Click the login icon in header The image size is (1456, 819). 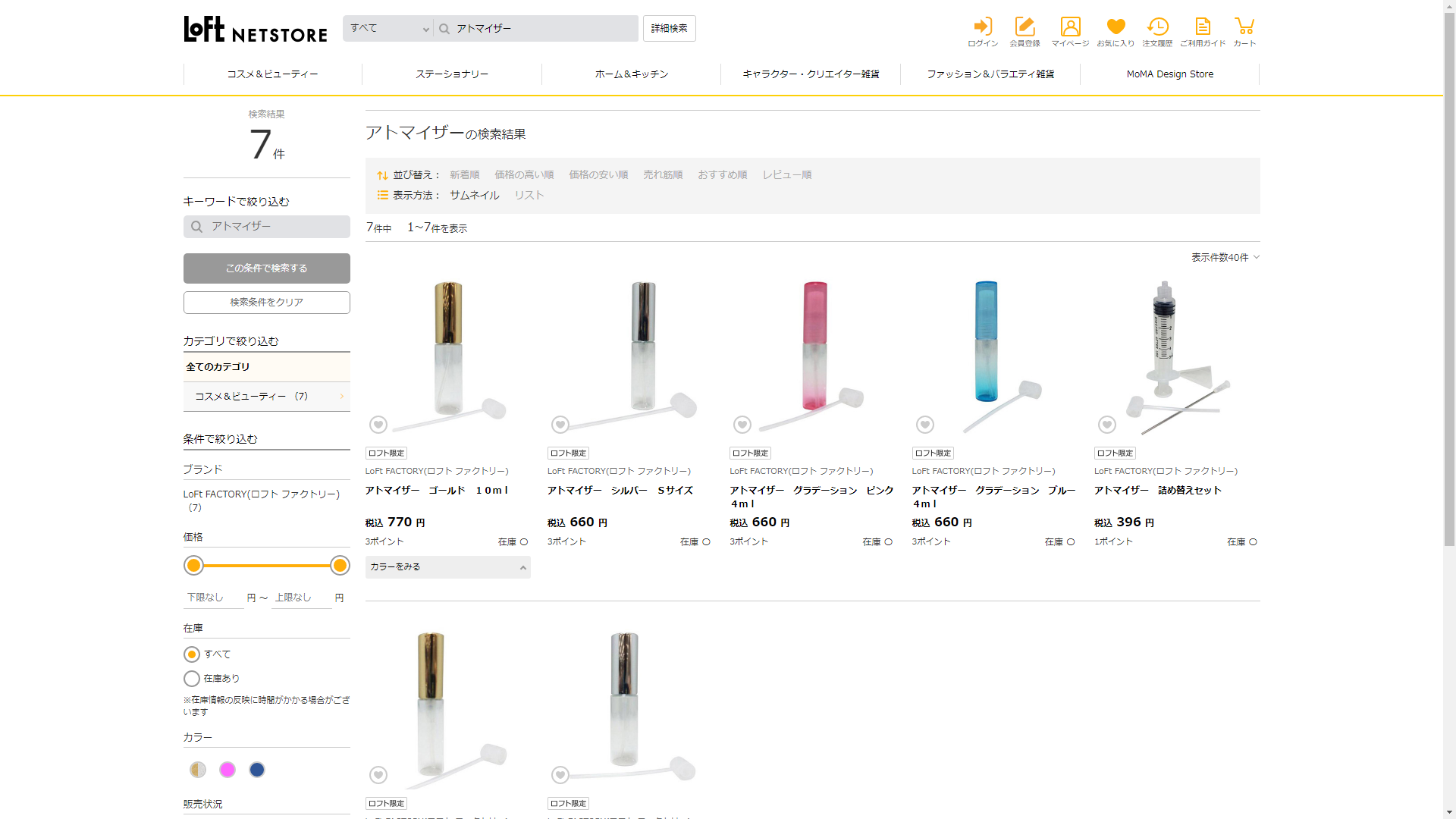[x=983, y=32]
